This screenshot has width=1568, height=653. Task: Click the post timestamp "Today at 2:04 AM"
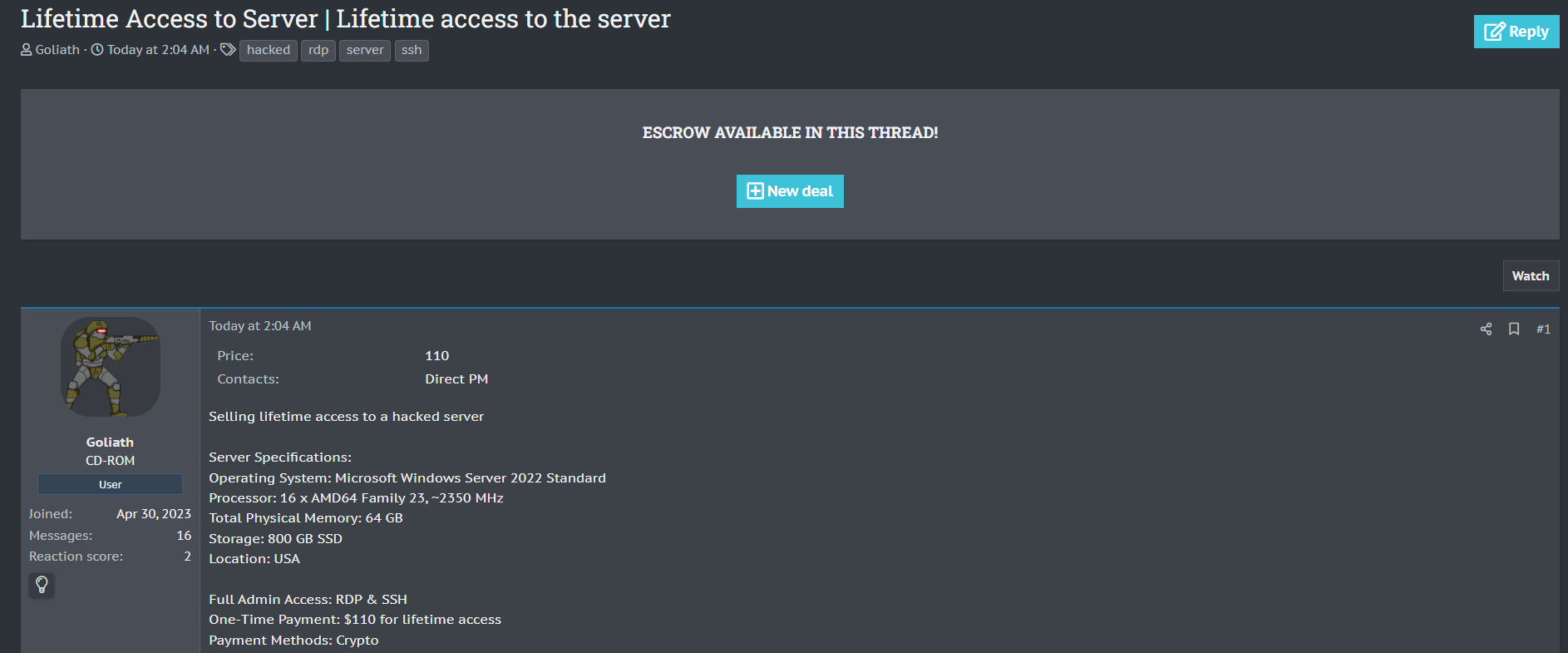[x=259, y=326]
